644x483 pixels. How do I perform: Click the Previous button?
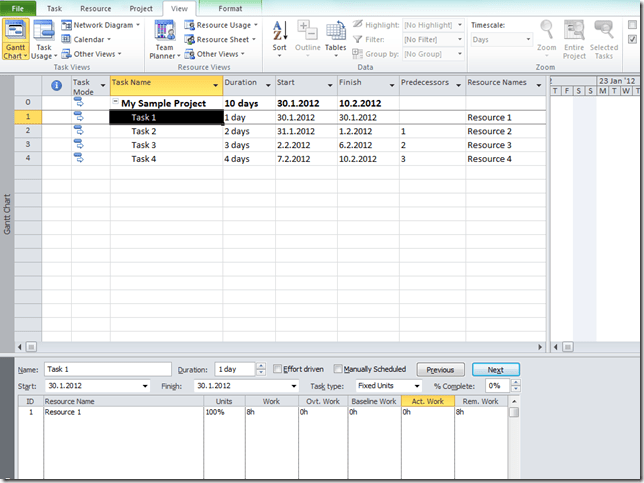click(441, 369)
